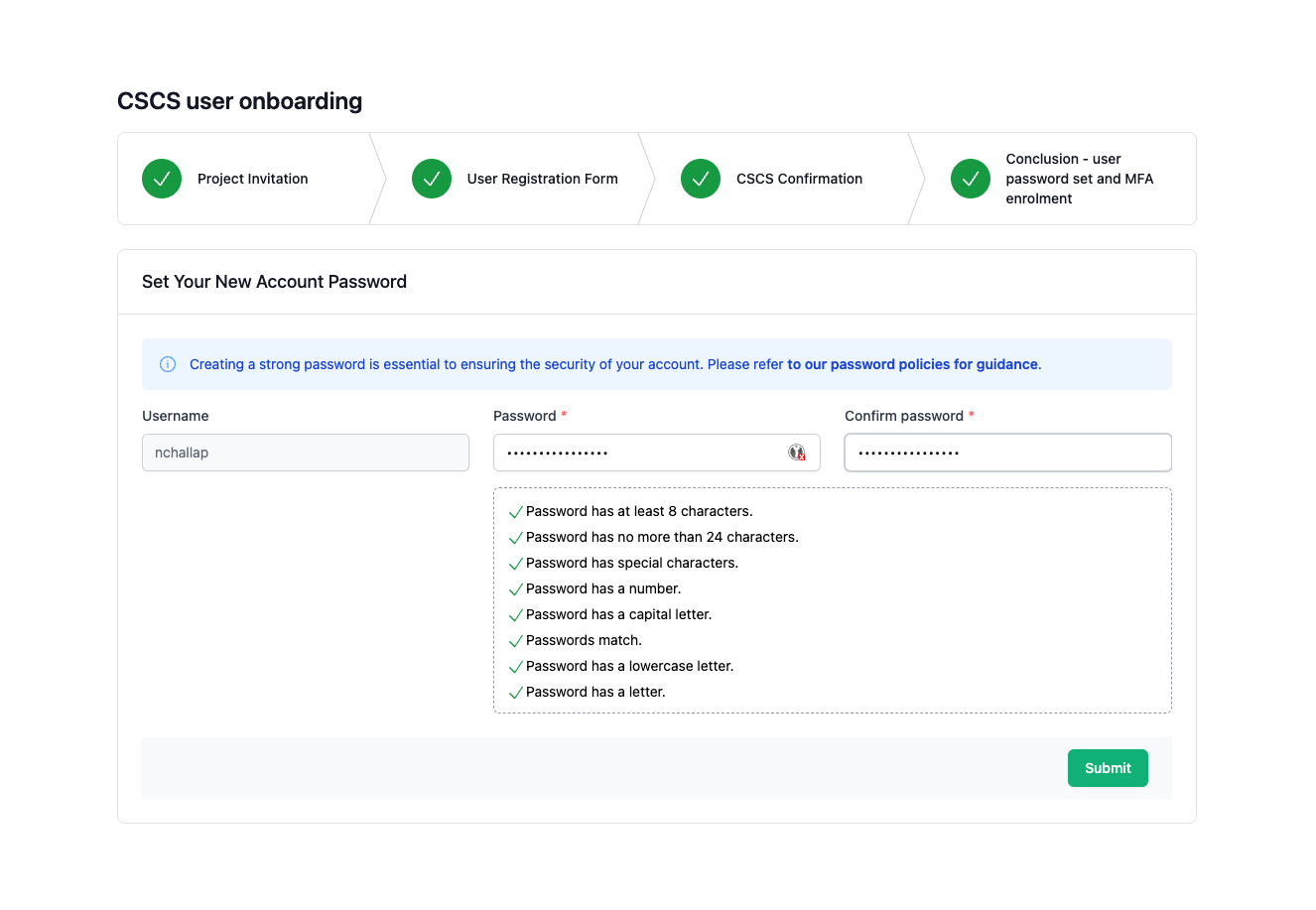
Task: Select the 'User Registration Form' step label
Action: (x=542, y=179)
